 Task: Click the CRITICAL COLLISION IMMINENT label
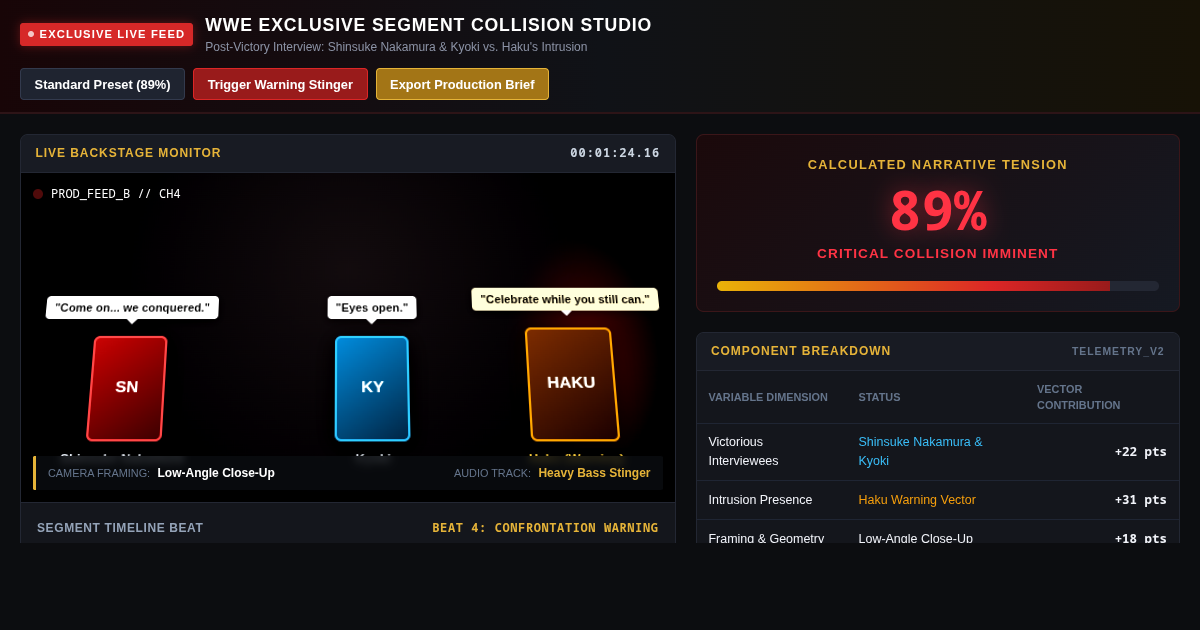(x=938, y=254)
